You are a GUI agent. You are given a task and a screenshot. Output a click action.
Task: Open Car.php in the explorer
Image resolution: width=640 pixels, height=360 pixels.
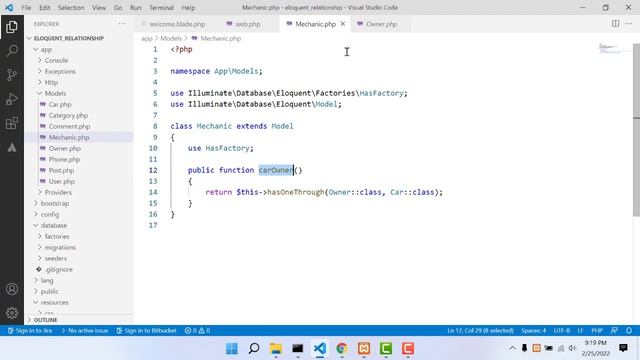pos(60,104)
